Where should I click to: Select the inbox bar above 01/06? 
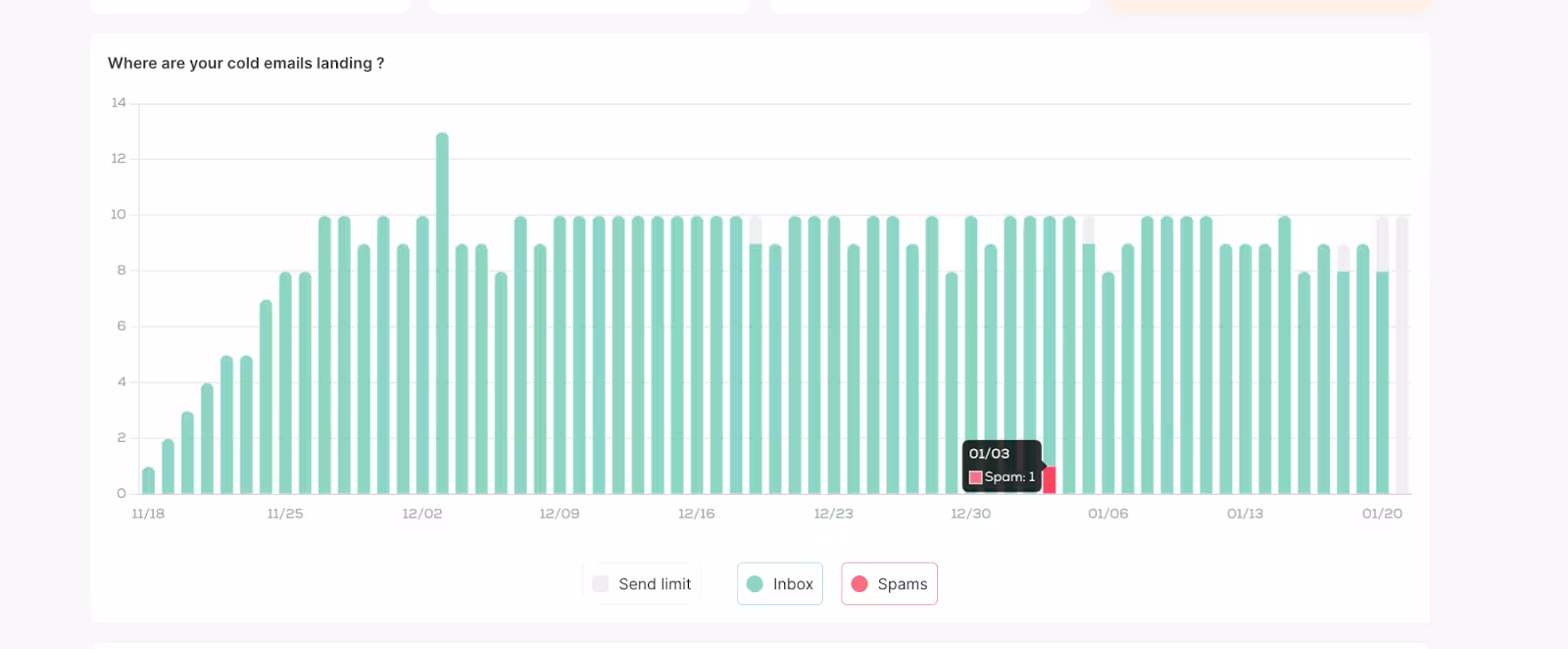[x=1108, y=382]
